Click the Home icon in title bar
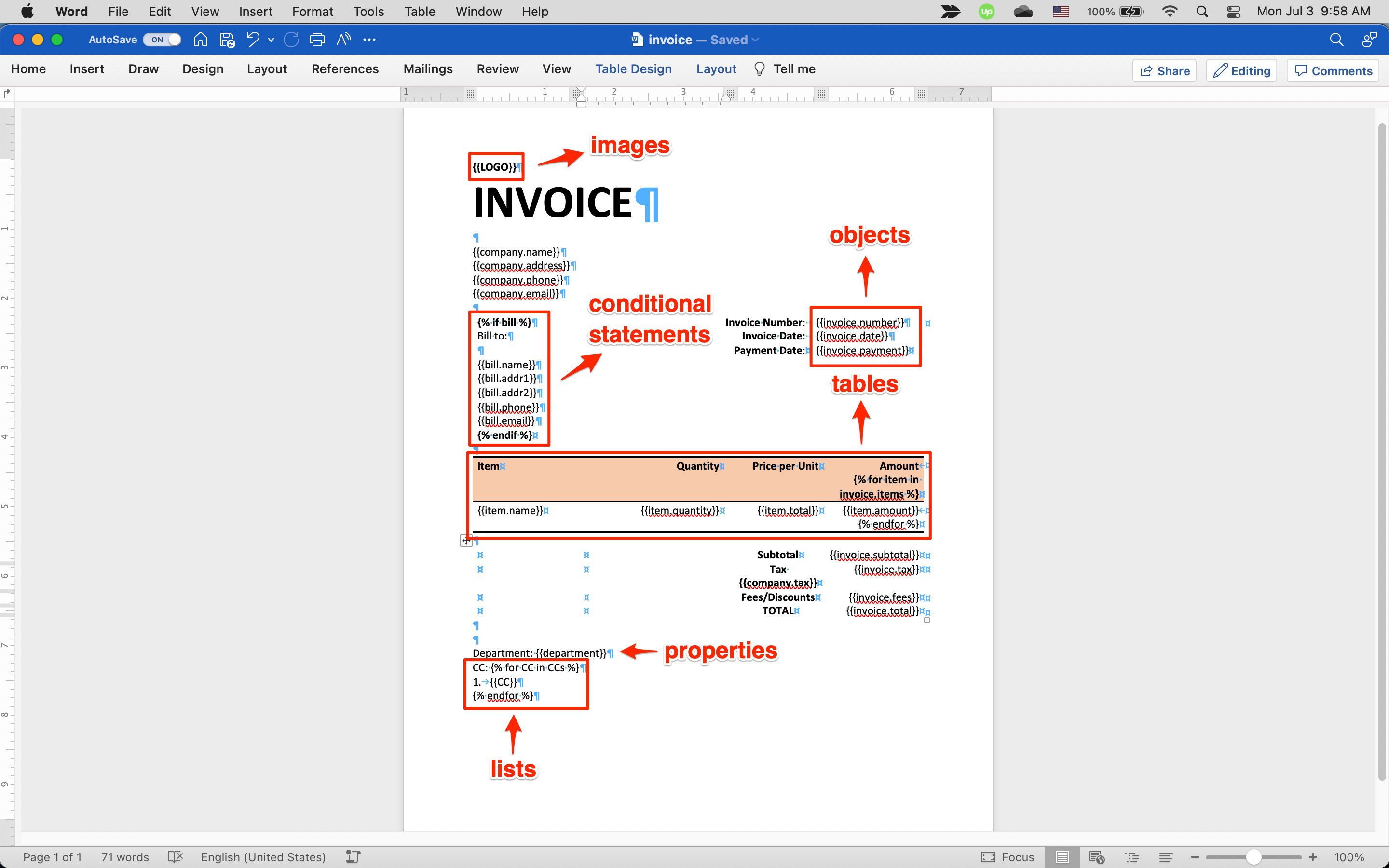Viewport: 1389px width, 868px height. [x=200, y=40]
